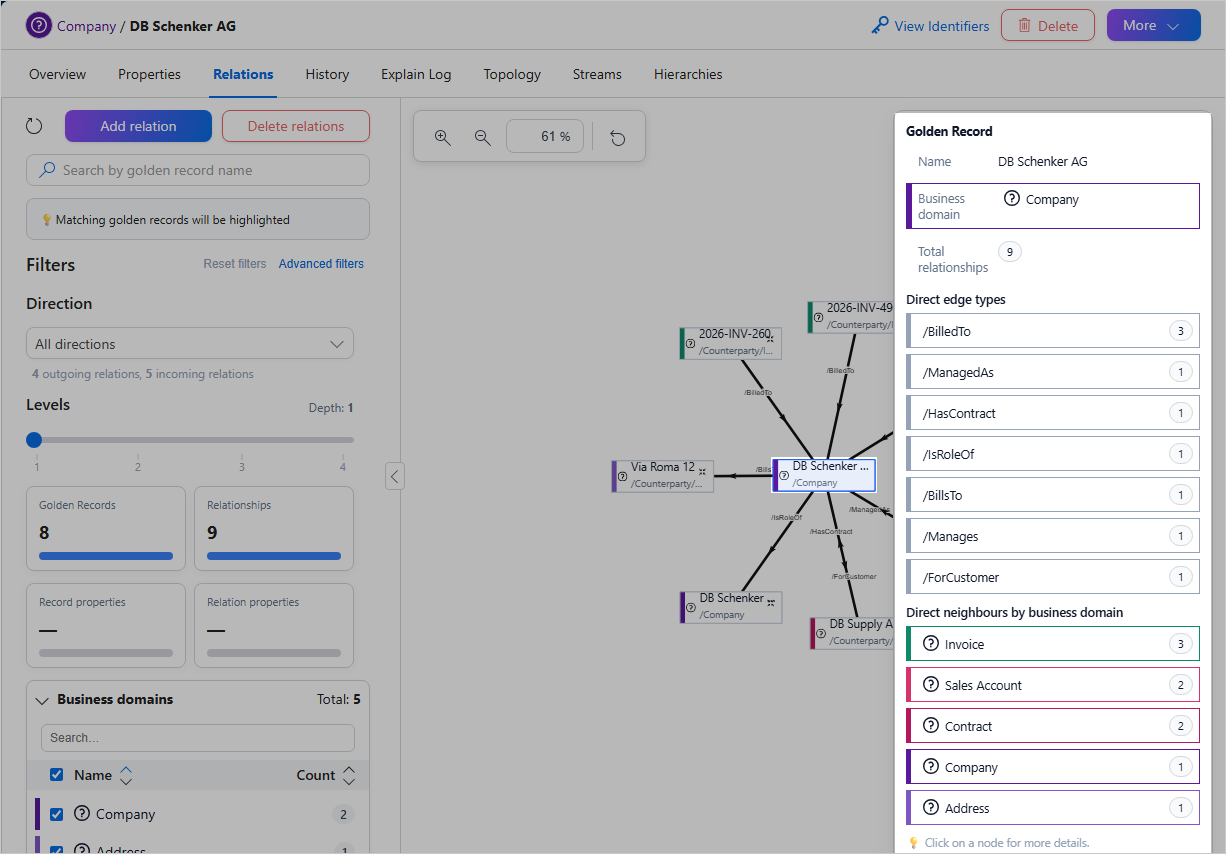
Task: Click the Add relation button
Action: click(x=138, y=126)
